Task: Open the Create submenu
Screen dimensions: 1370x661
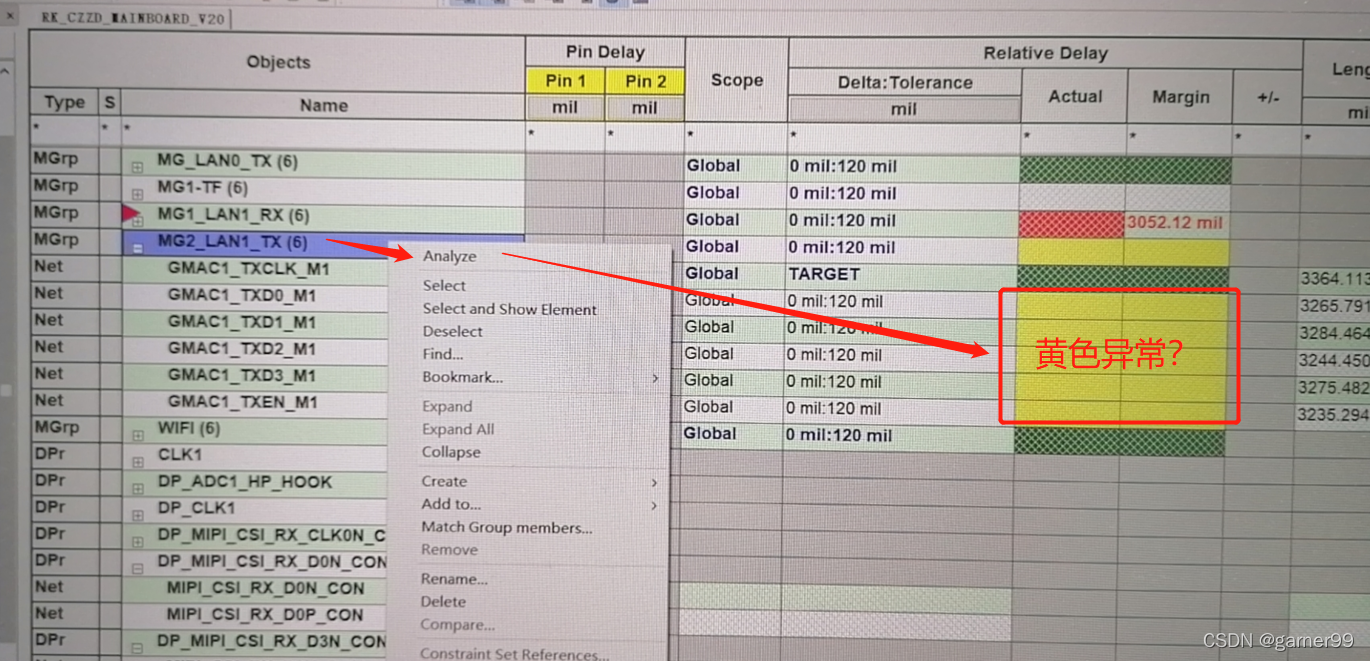Action: click(x=444, y=481)
